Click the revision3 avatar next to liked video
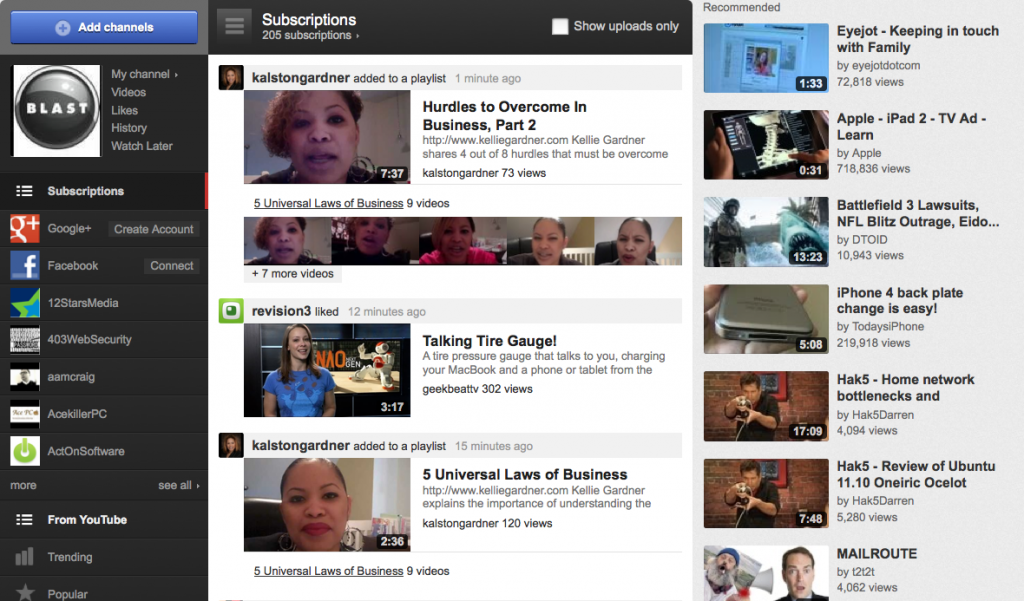 231,311
